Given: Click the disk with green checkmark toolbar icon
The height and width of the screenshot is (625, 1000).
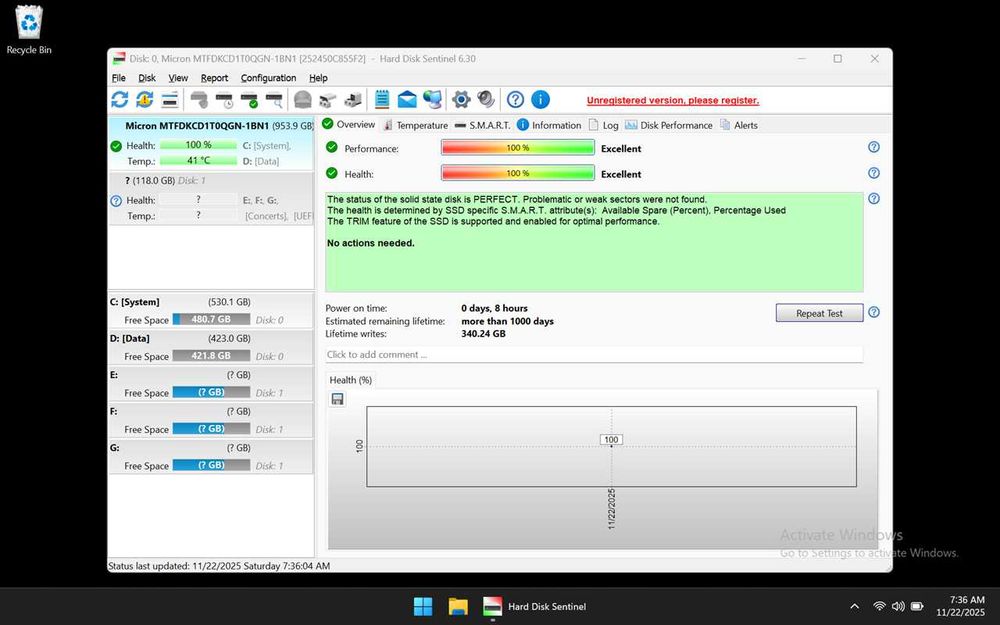Looking at the screenshot, I should pos(249,99).
